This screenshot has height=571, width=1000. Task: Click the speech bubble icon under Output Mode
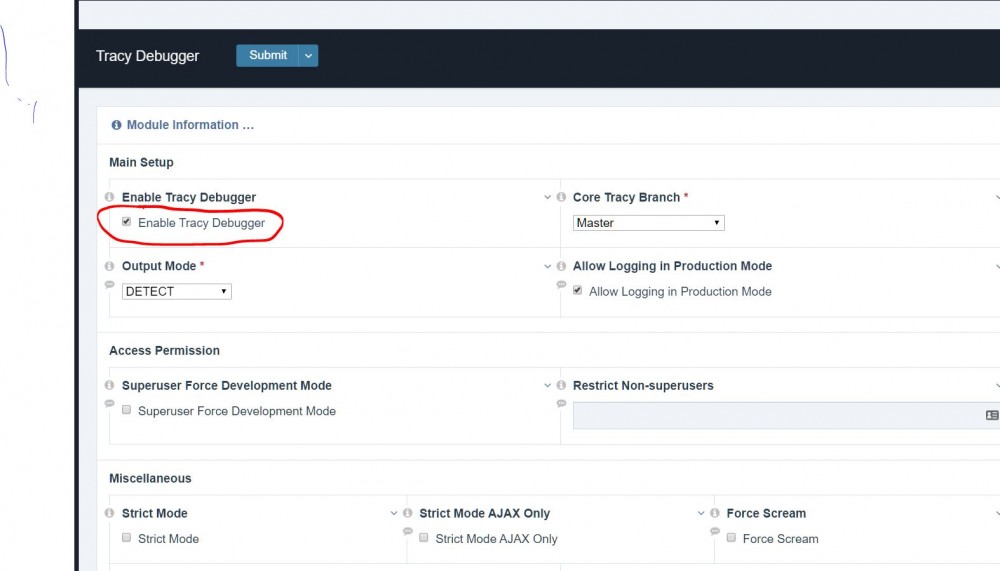(110, 285)
